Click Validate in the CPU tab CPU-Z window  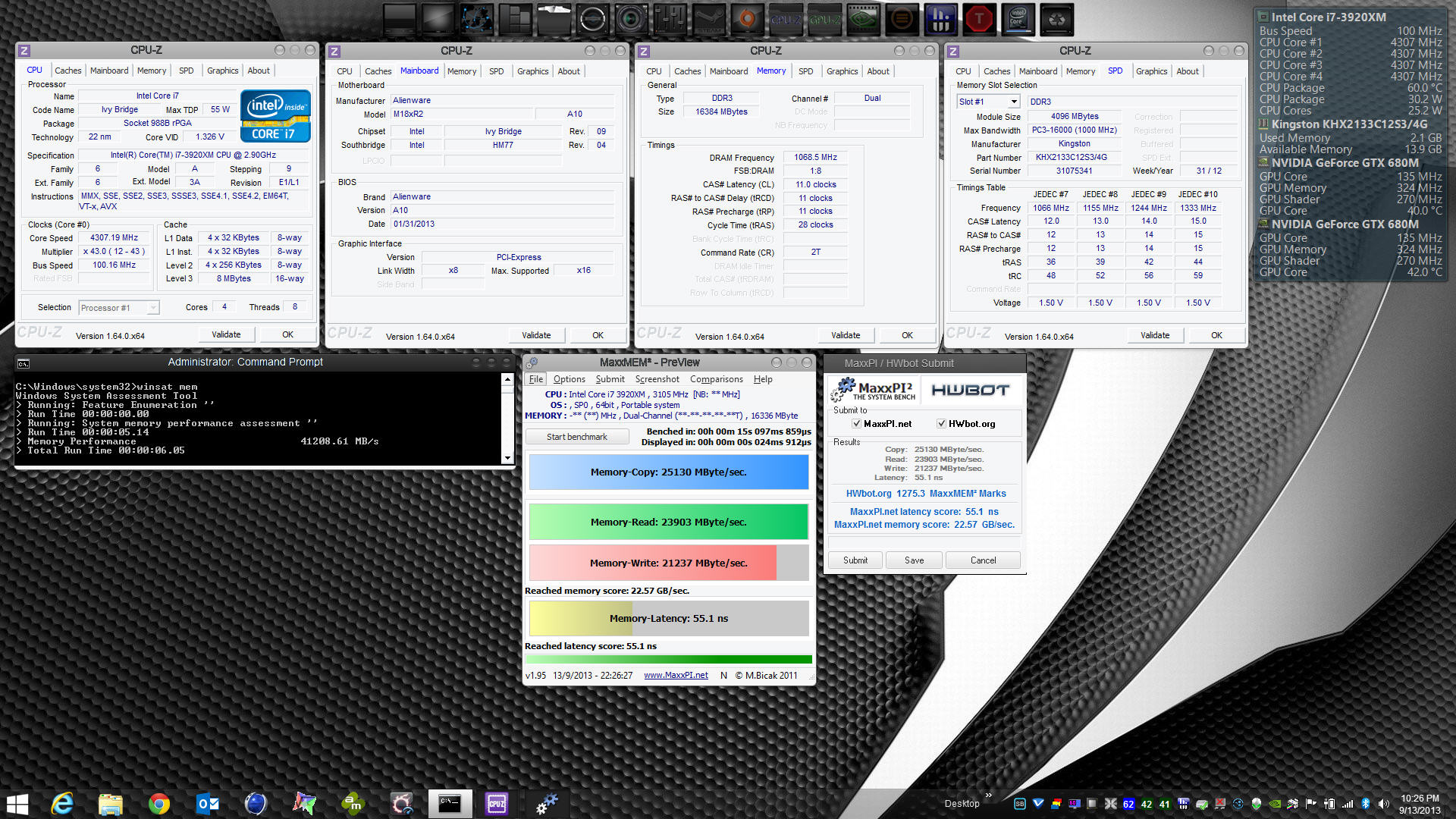click(x=226, y=334)
